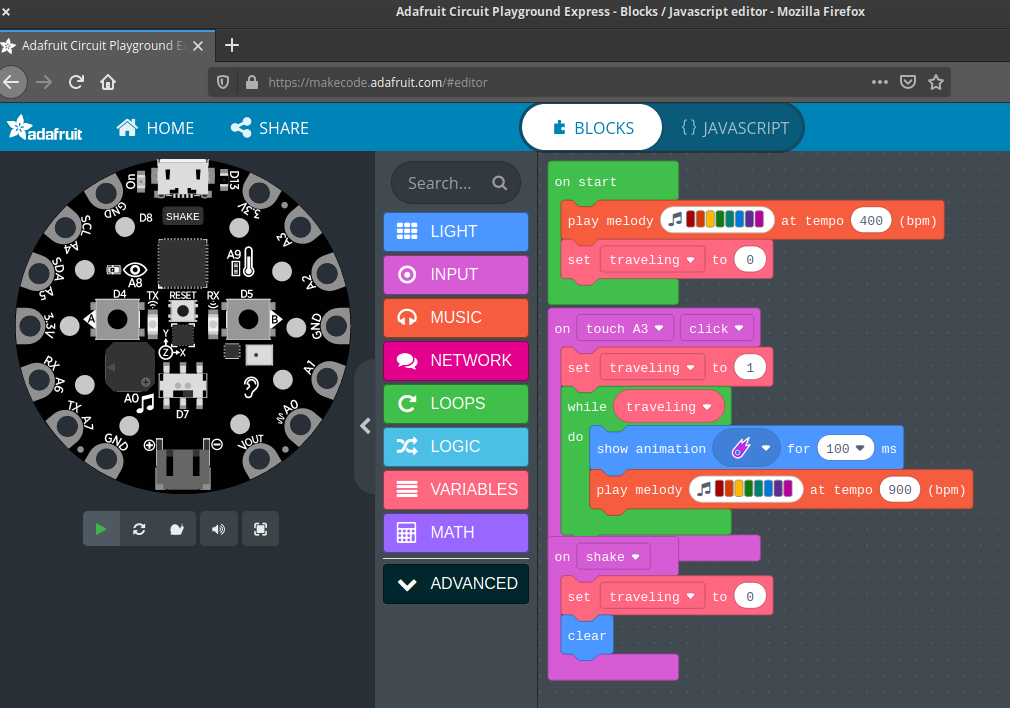
Task: Click the HOME button
Action: 155,128
